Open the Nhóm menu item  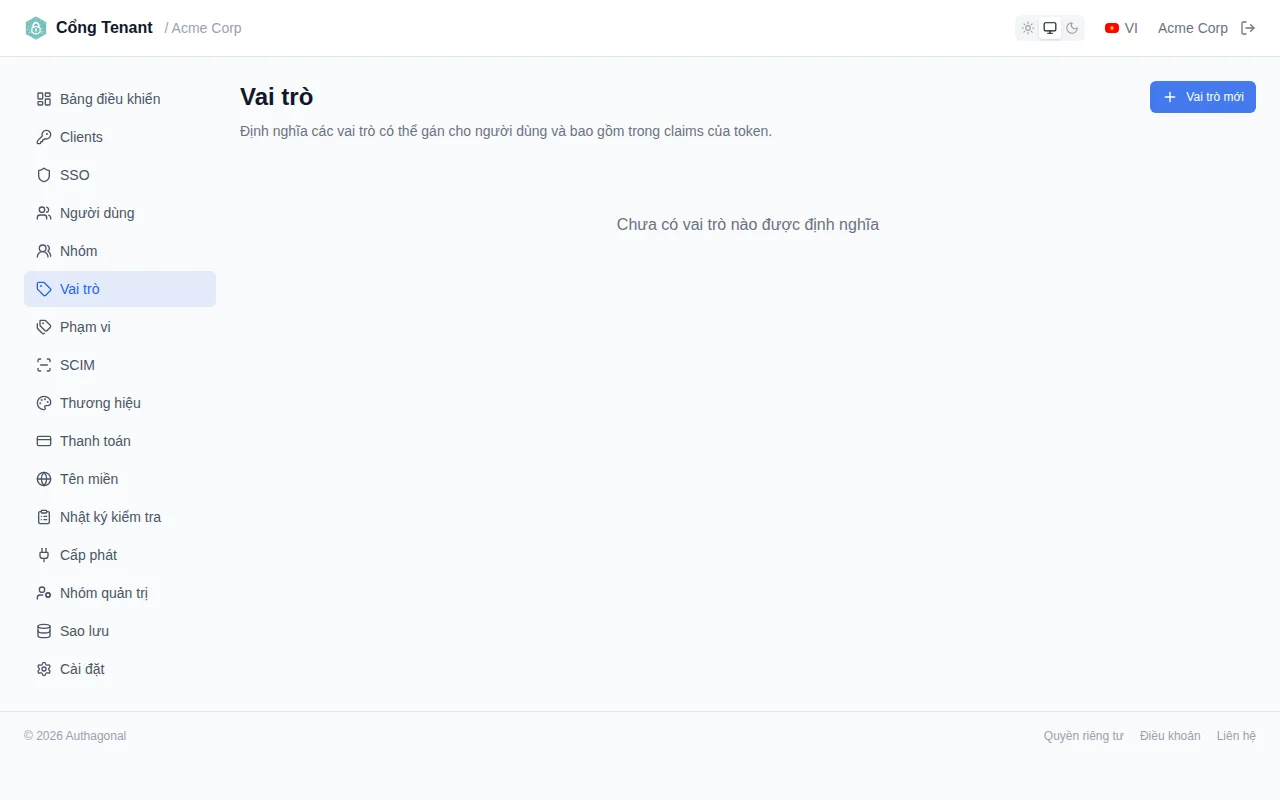[x=120, y=251]
